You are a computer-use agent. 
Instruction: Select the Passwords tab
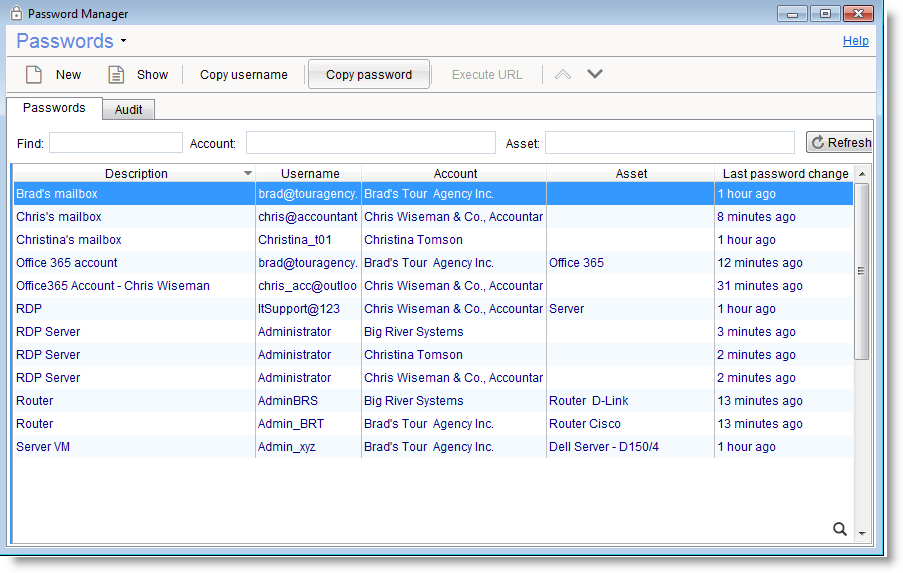(x=54, y=108)
